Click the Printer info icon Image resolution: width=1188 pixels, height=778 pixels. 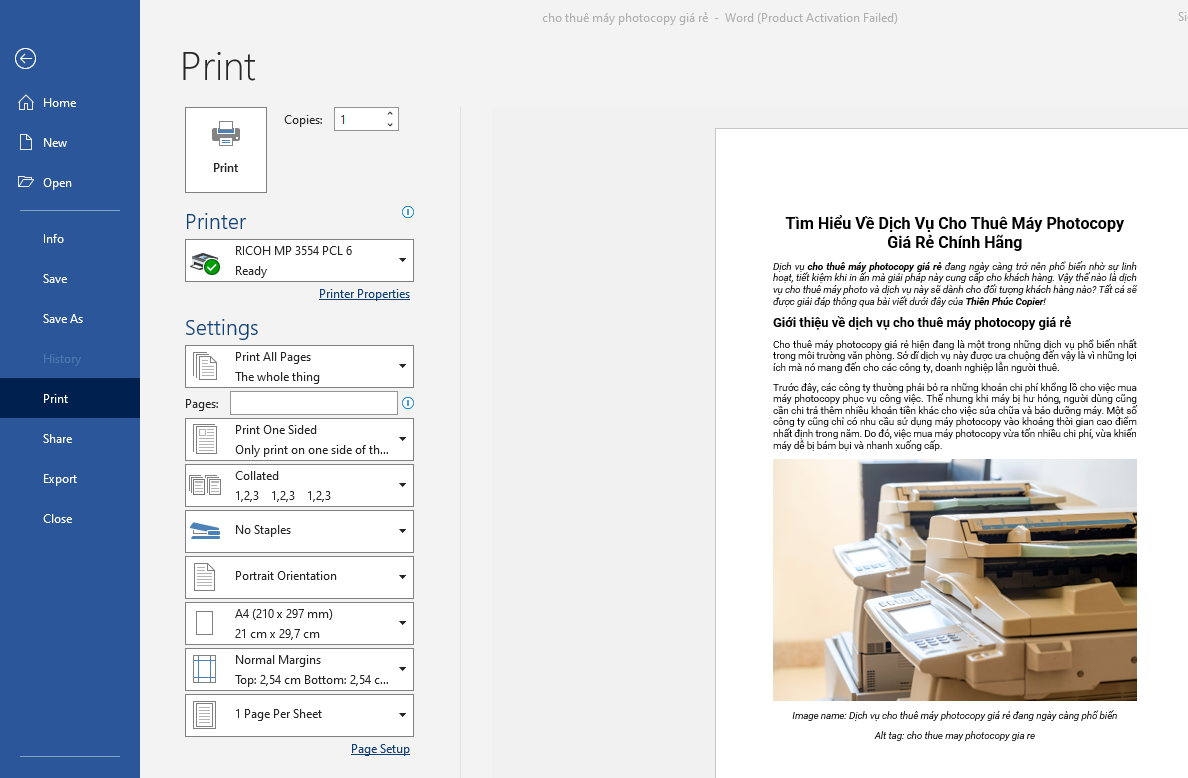(x=407, y=212)
